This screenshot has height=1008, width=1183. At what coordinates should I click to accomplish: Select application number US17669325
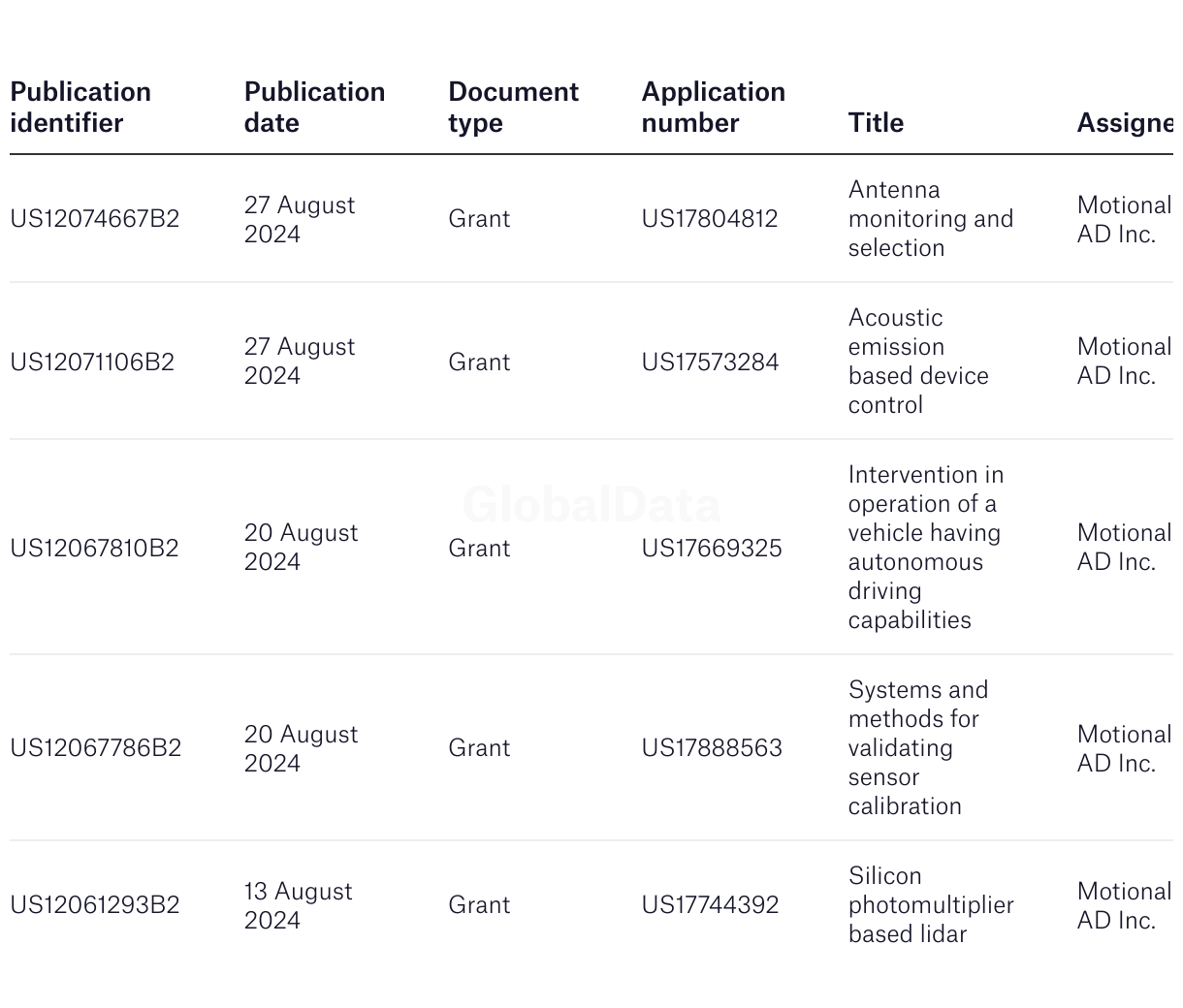coord(712,549)
